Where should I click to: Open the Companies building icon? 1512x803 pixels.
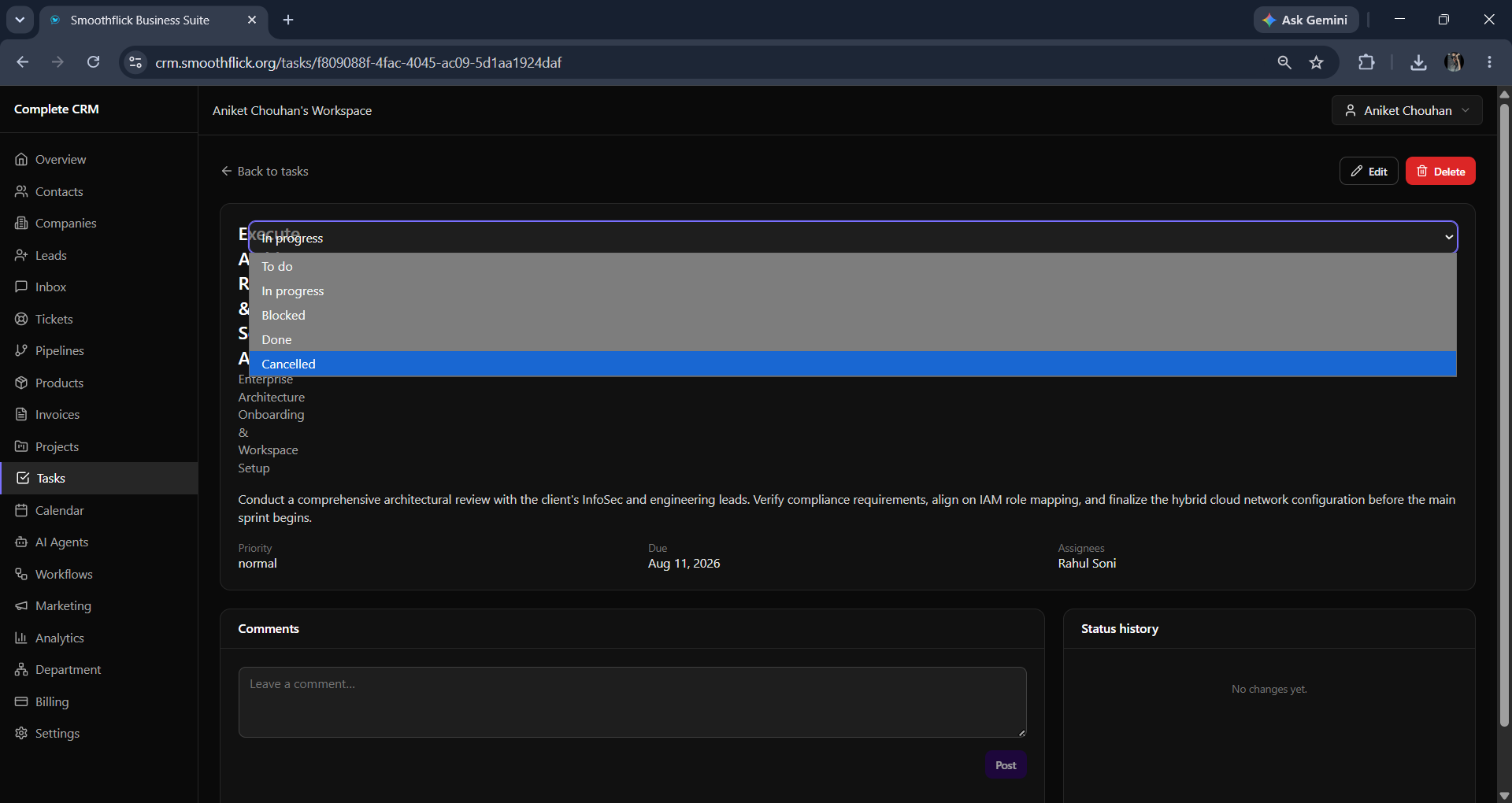tap(21, 223)
